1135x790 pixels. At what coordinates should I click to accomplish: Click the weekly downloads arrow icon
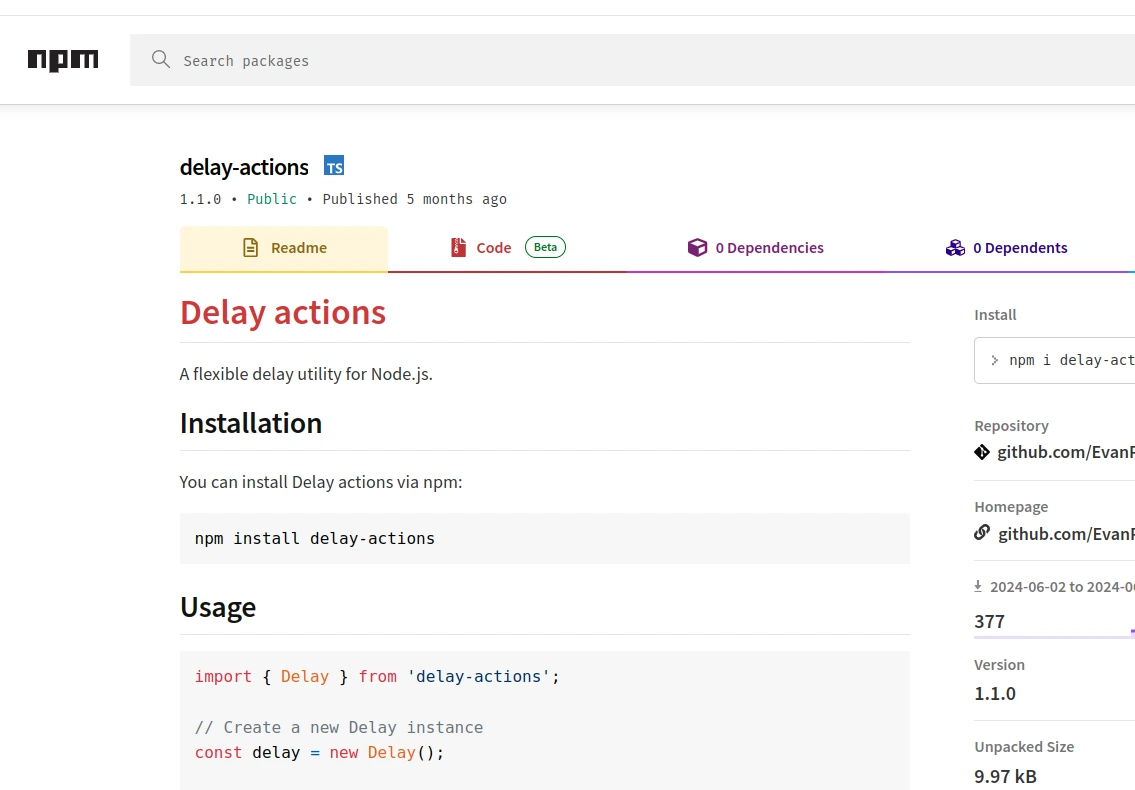pos(978,587)
